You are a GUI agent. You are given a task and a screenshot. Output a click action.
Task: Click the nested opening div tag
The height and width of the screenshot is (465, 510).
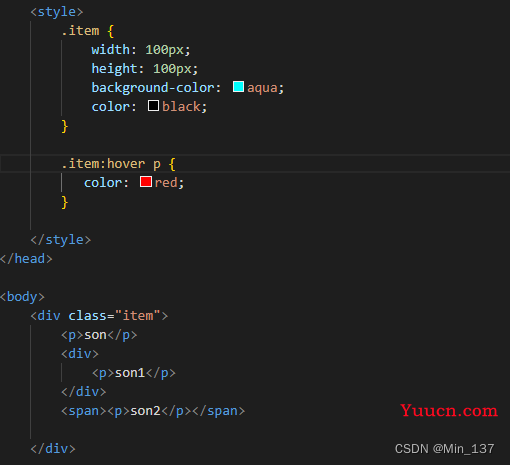80,353
